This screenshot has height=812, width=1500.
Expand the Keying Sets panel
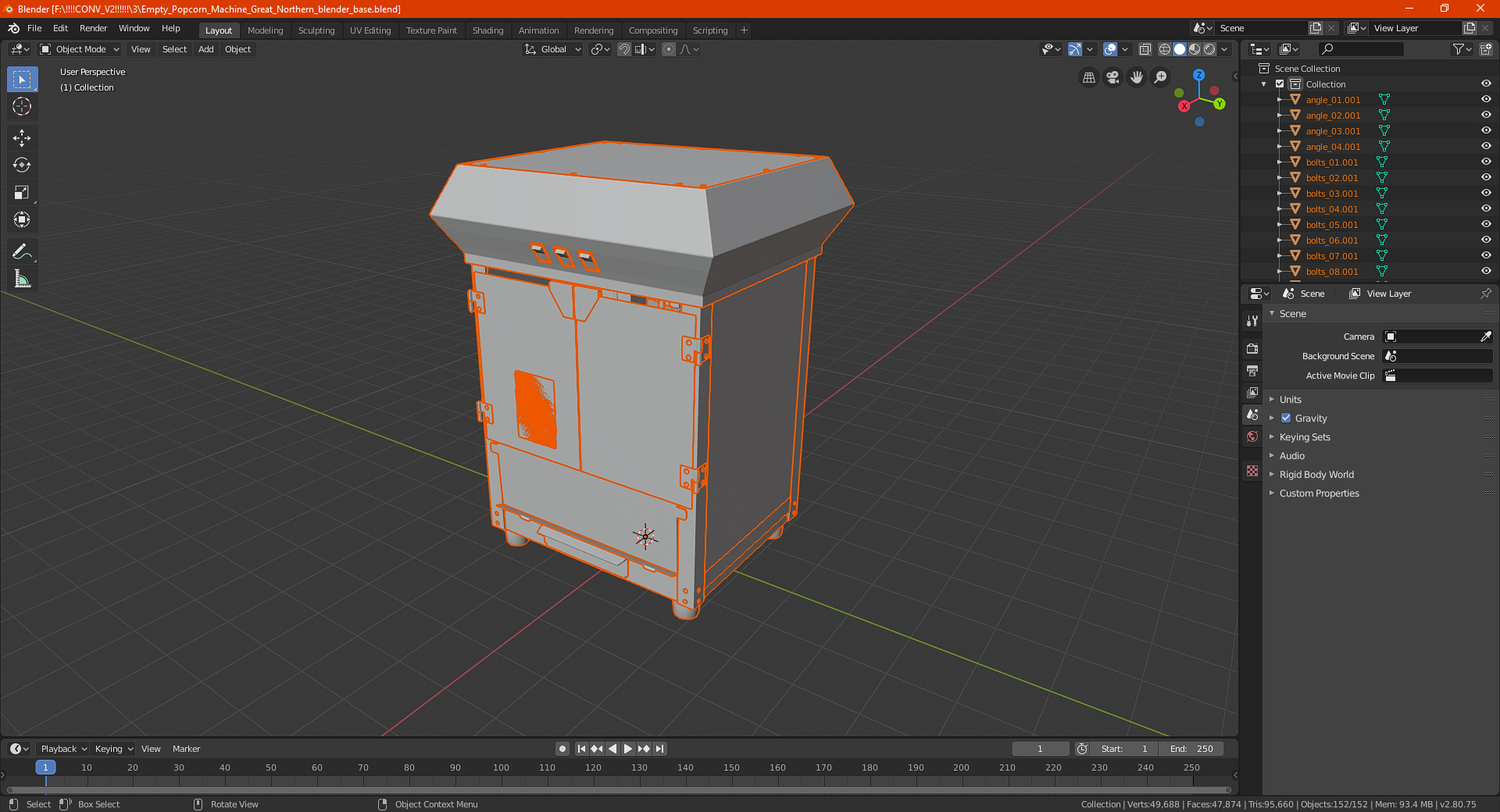tap(1305, 436)
